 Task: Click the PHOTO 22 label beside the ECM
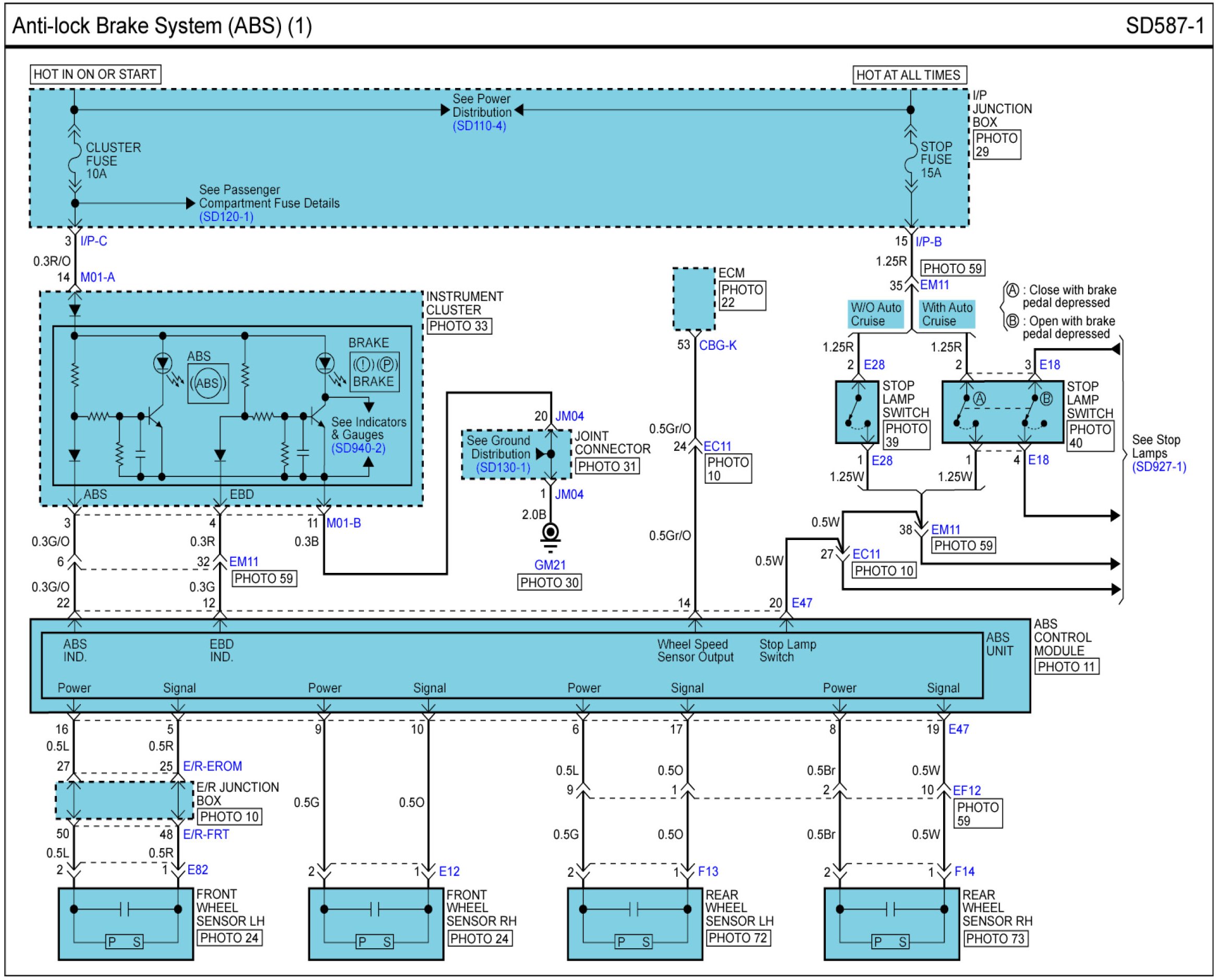click(742, 296)
